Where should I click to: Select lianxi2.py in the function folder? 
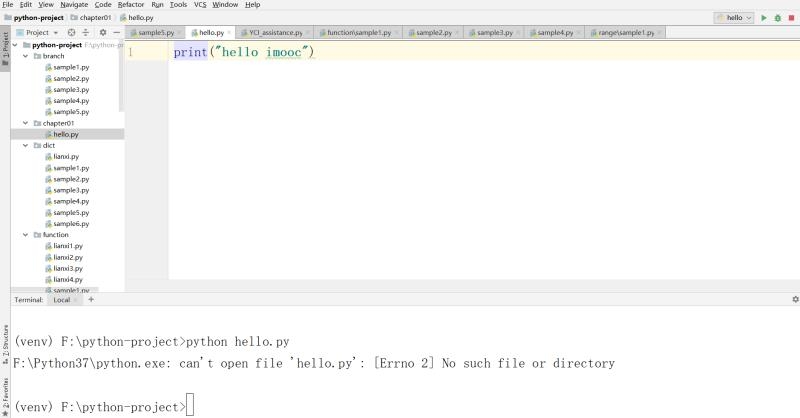(x=67, y=257)
